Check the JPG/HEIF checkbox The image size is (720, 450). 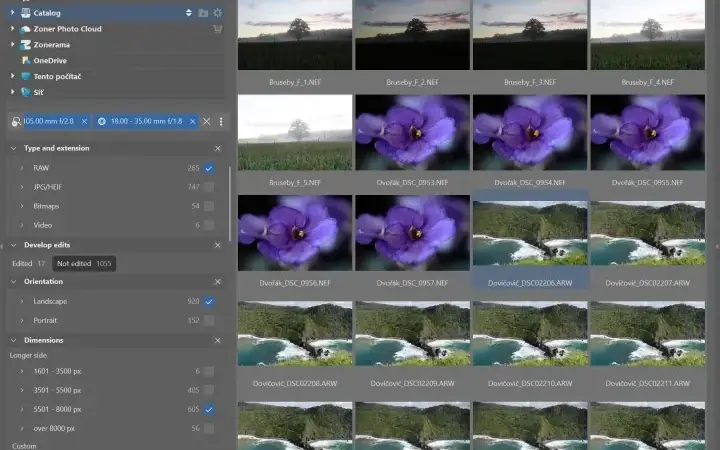pos(209,187)
